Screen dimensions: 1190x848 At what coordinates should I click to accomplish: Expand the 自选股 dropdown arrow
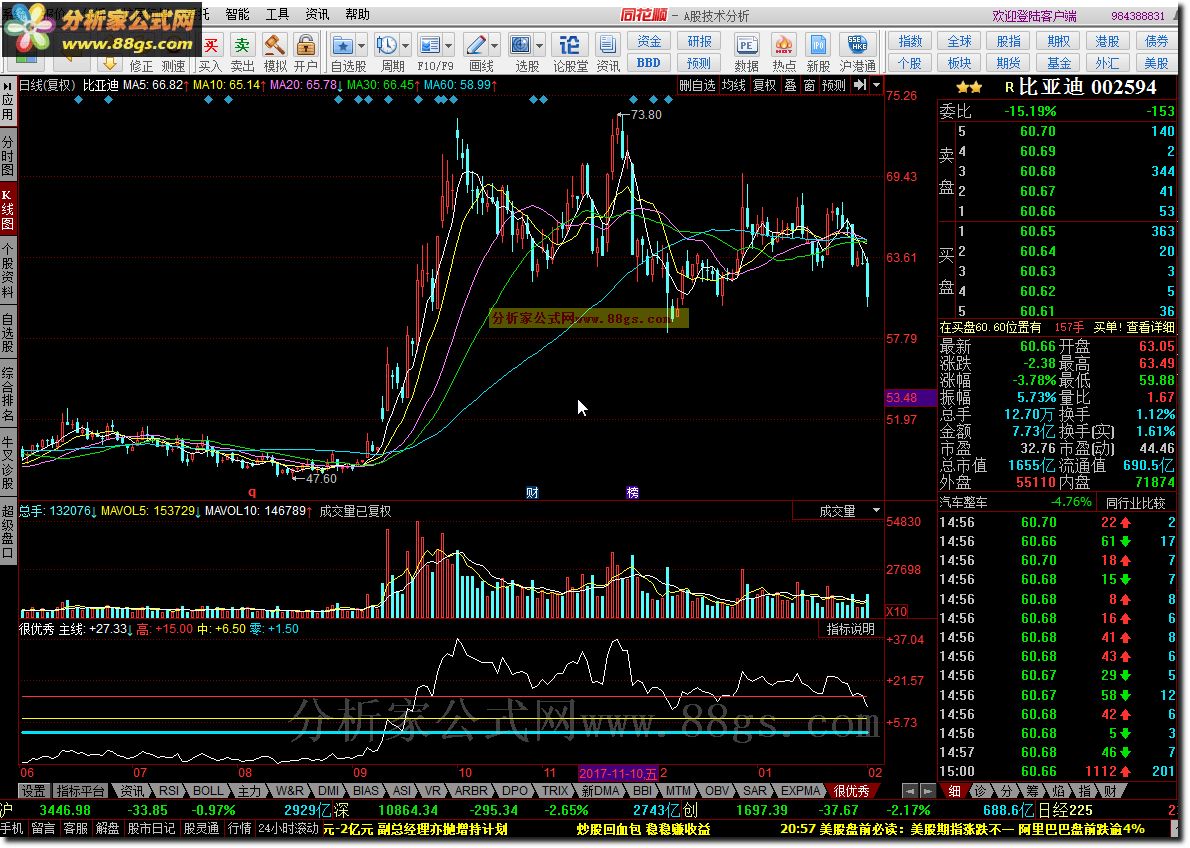pos(361,46)
